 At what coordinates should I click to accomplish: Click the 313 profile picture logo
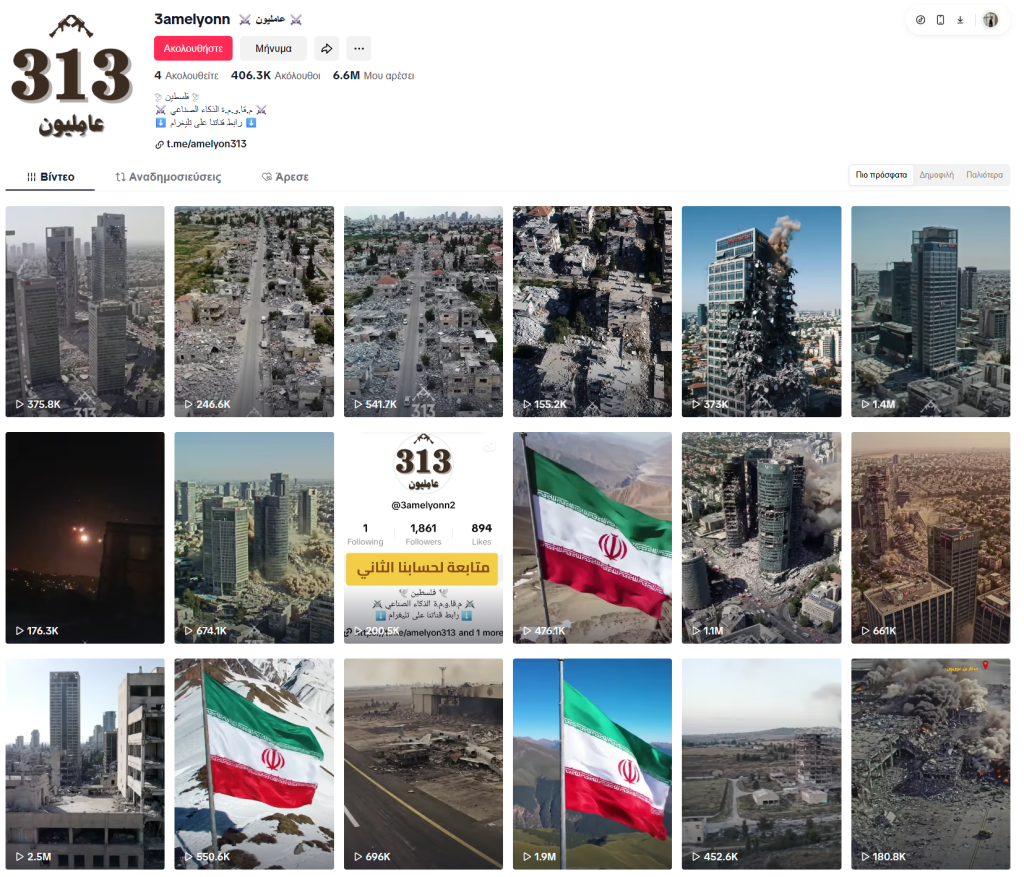(x=71, y=75)
